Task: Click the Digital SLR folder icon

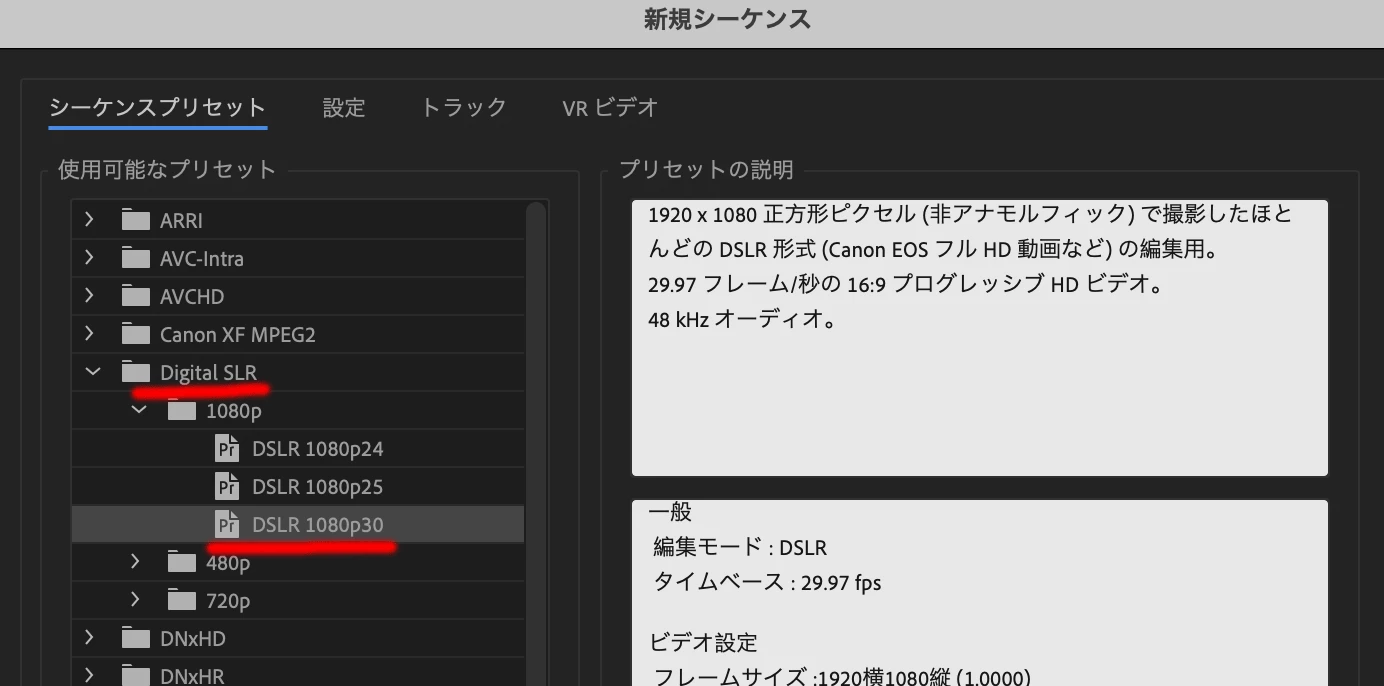Action: click(135, 372)
